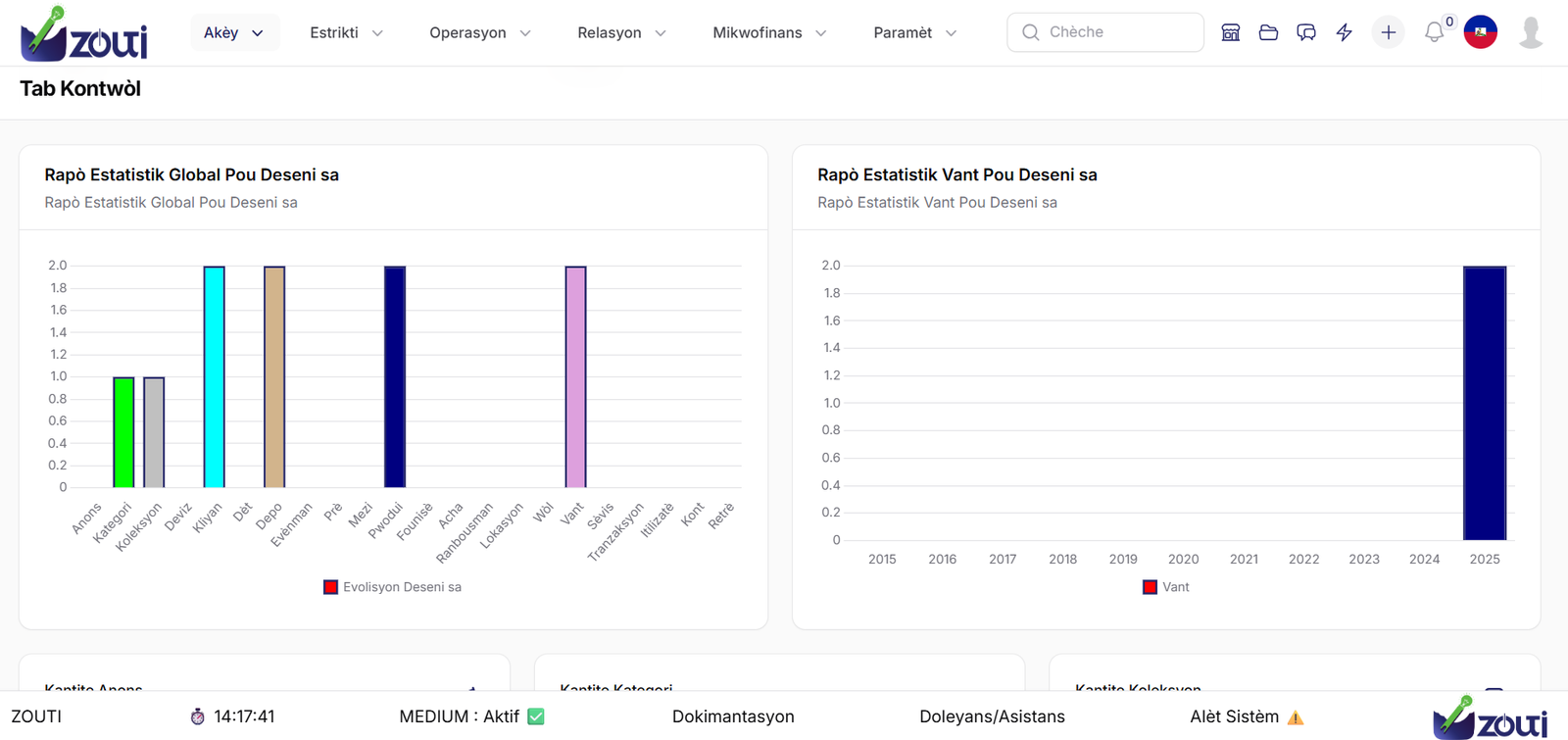Open the chat messages icon
The width and height of the screenshot is (1568, 740).
[1306, 32]
